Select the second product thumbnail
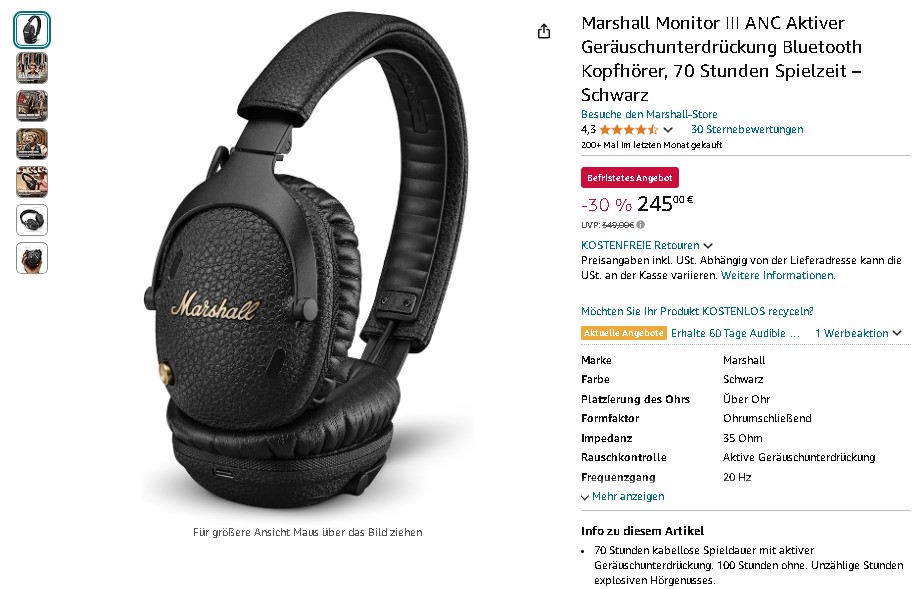This screenshot has width=924, height=589. [32, 68]
